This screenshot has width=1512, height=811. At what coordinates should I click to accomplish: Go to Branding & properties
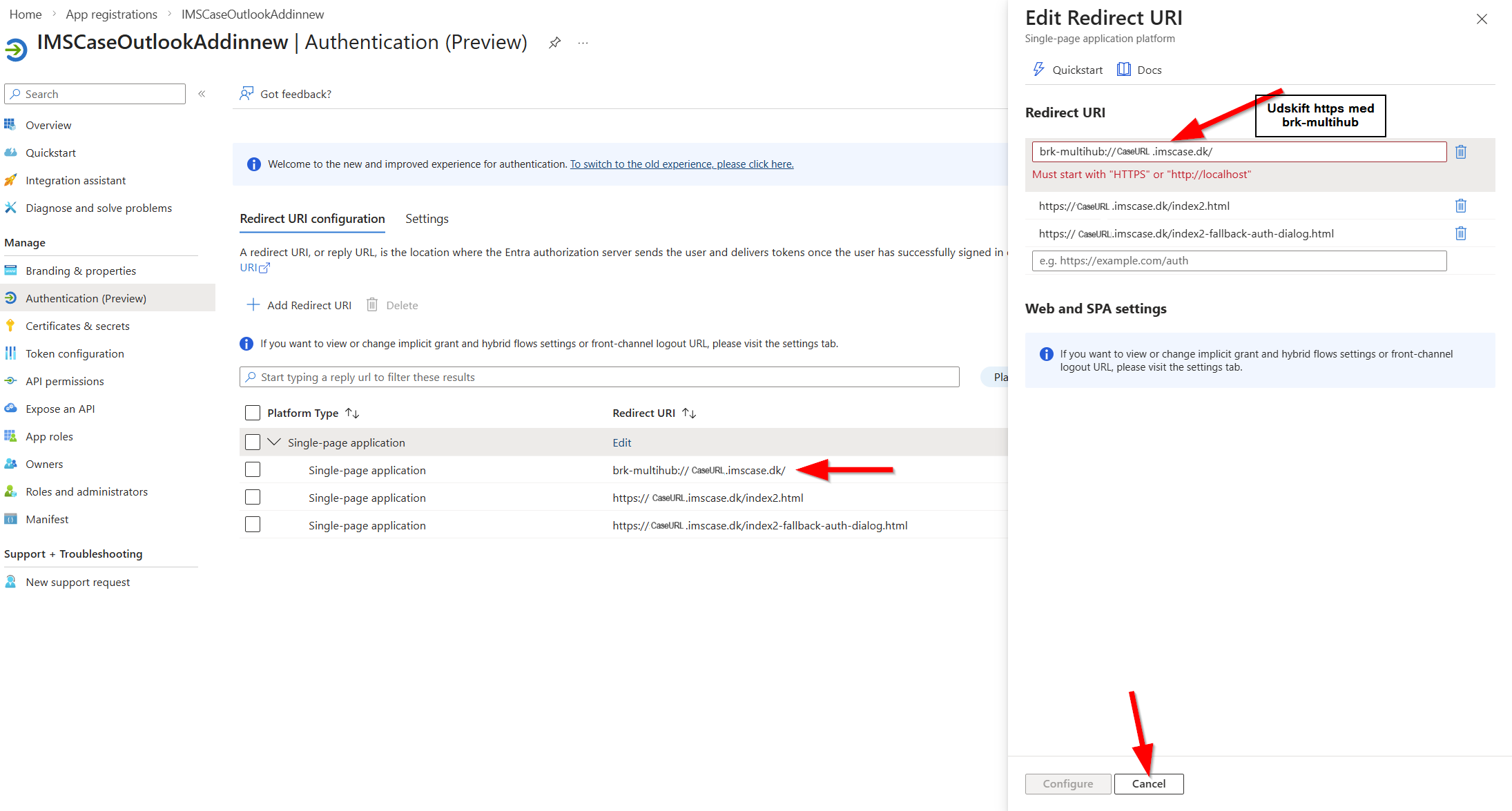pos(81,271)
